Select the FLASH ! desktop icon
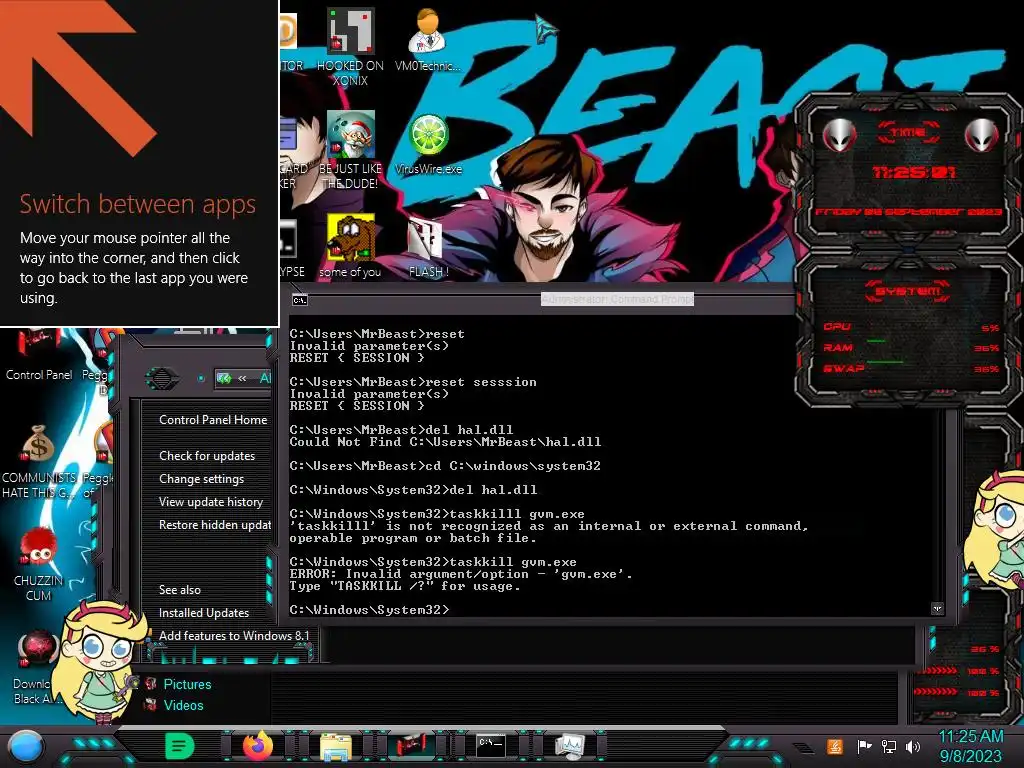Image resolution: width=1024 pixels, height=768 pixels. pos(428,247)
